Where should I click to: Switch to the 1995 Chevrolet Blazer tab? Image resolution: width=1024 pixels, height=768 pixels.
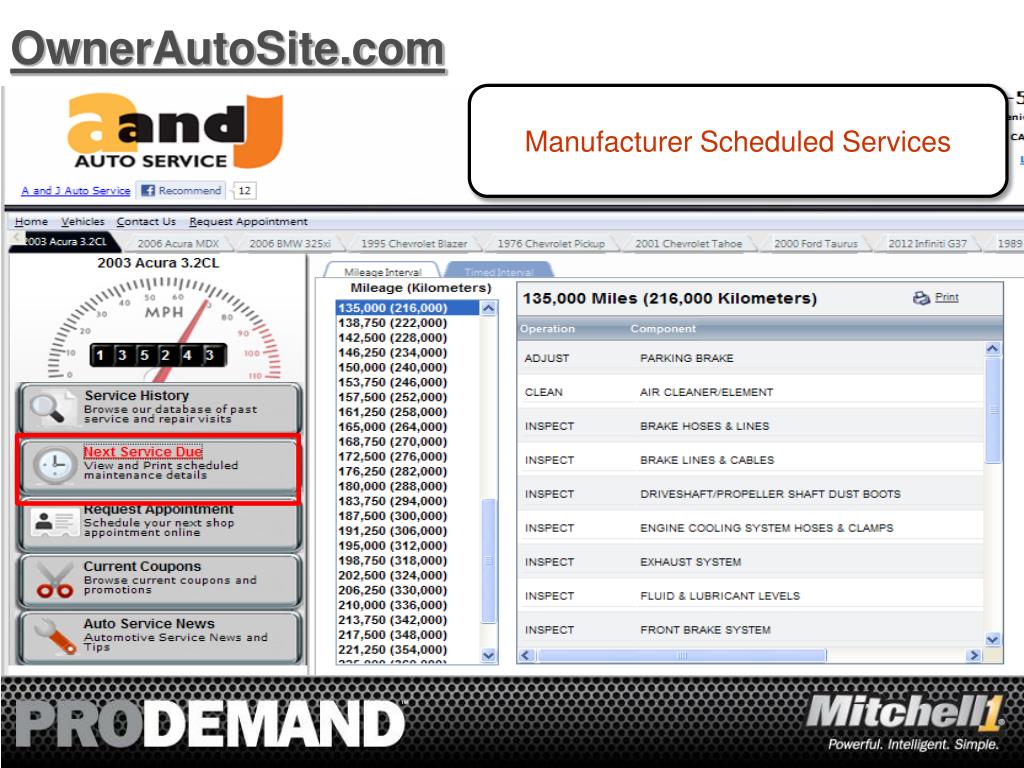tap(414, 244)
